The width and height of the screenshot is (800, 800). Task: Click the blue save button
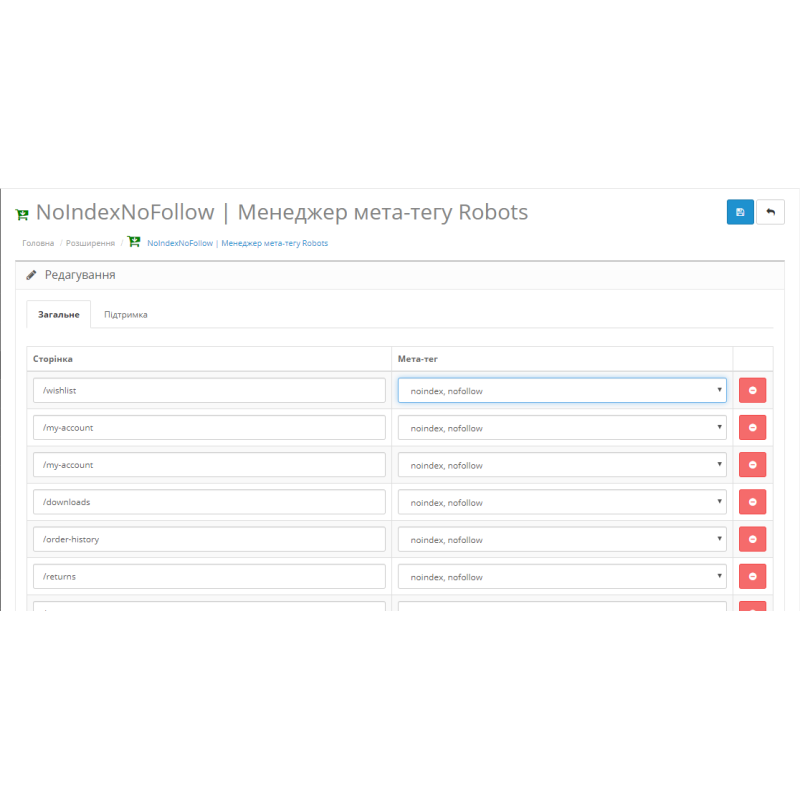click(x=740, y=212)
